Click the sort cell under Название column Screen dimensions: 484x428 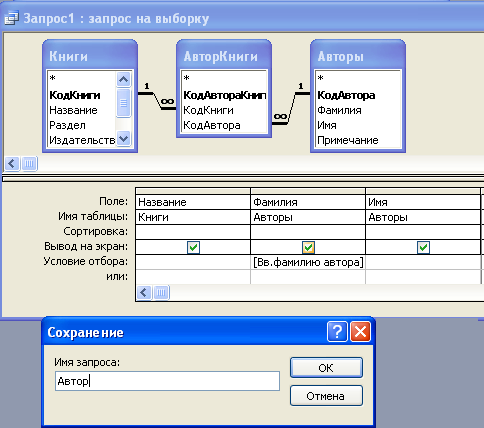(x=193, y=232)
